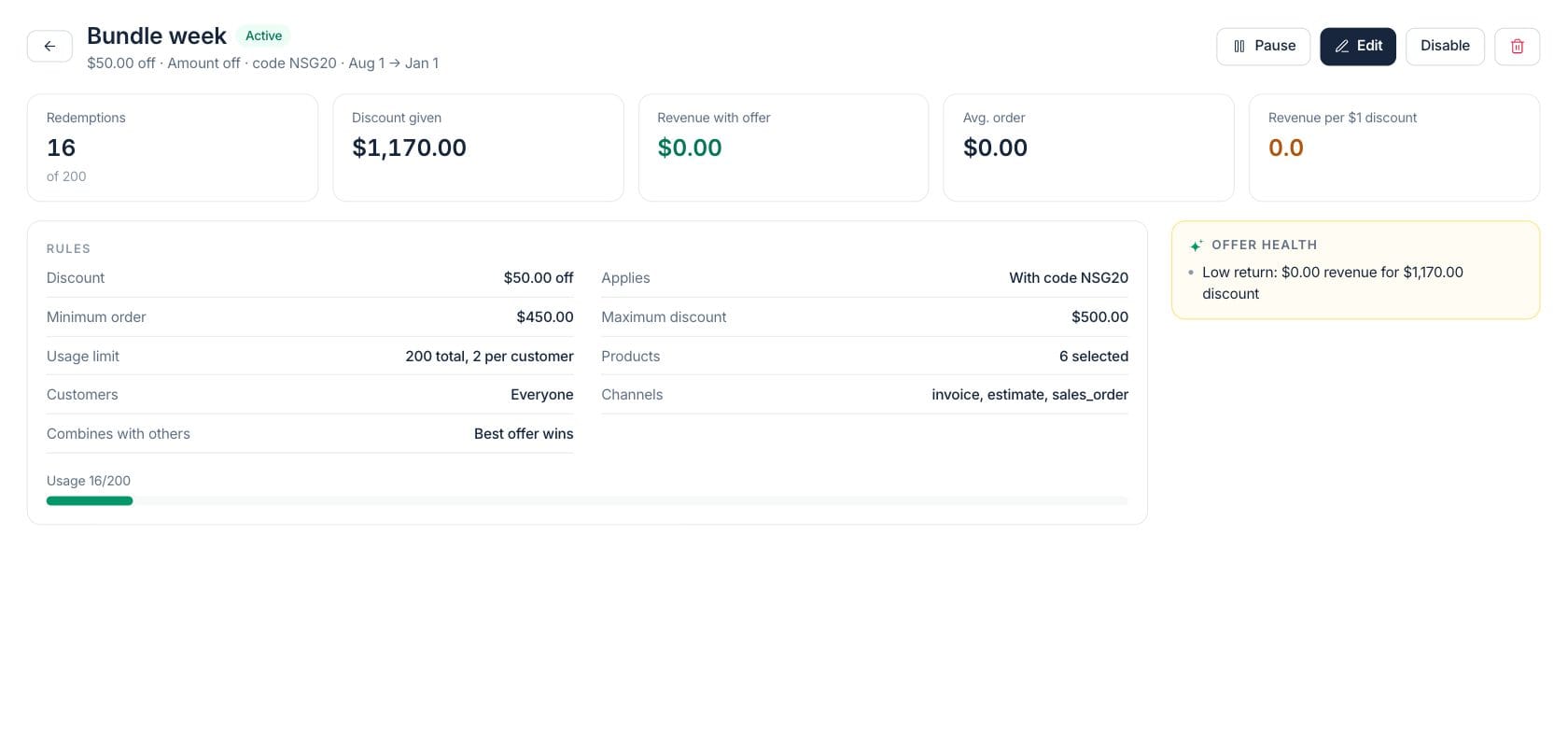1568x744 pixels.
Task: Click the usage progress bar
Action: point(587,500)
